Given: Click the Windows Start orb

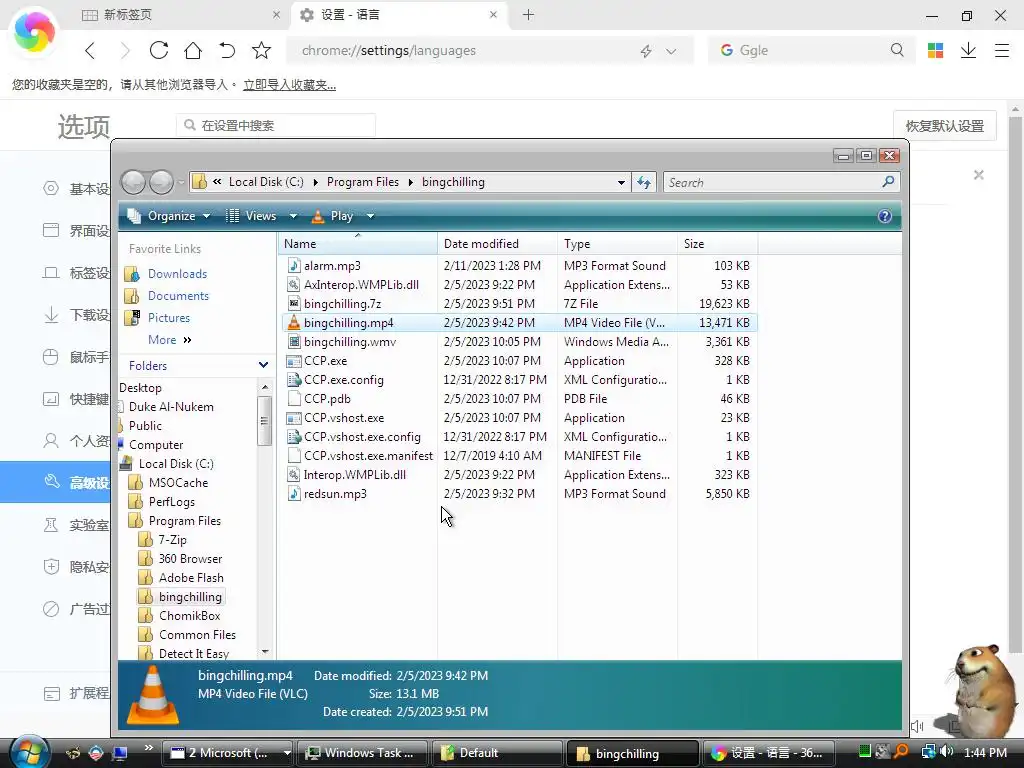Looking at the screenshot, I should pyautogui.click(x=28, y=752).
